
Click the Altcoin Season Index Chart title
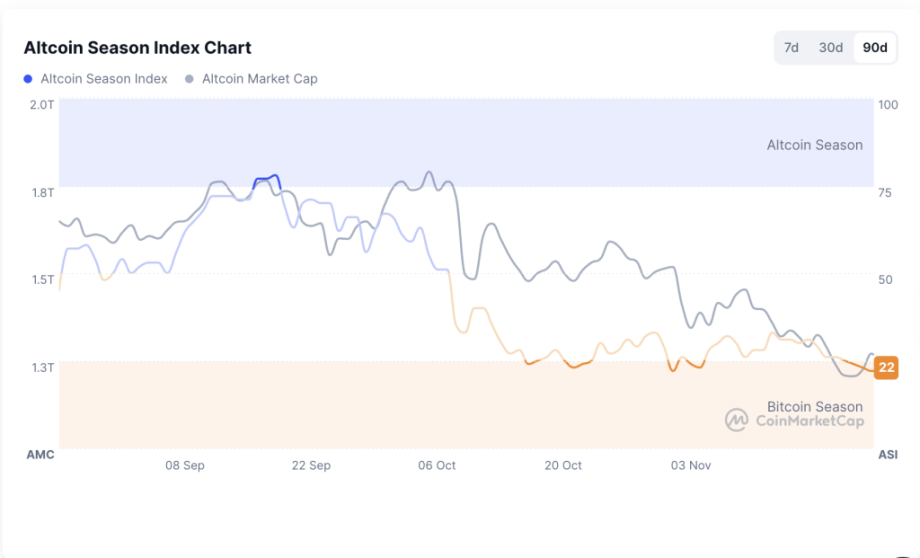(x=137, y=48)
